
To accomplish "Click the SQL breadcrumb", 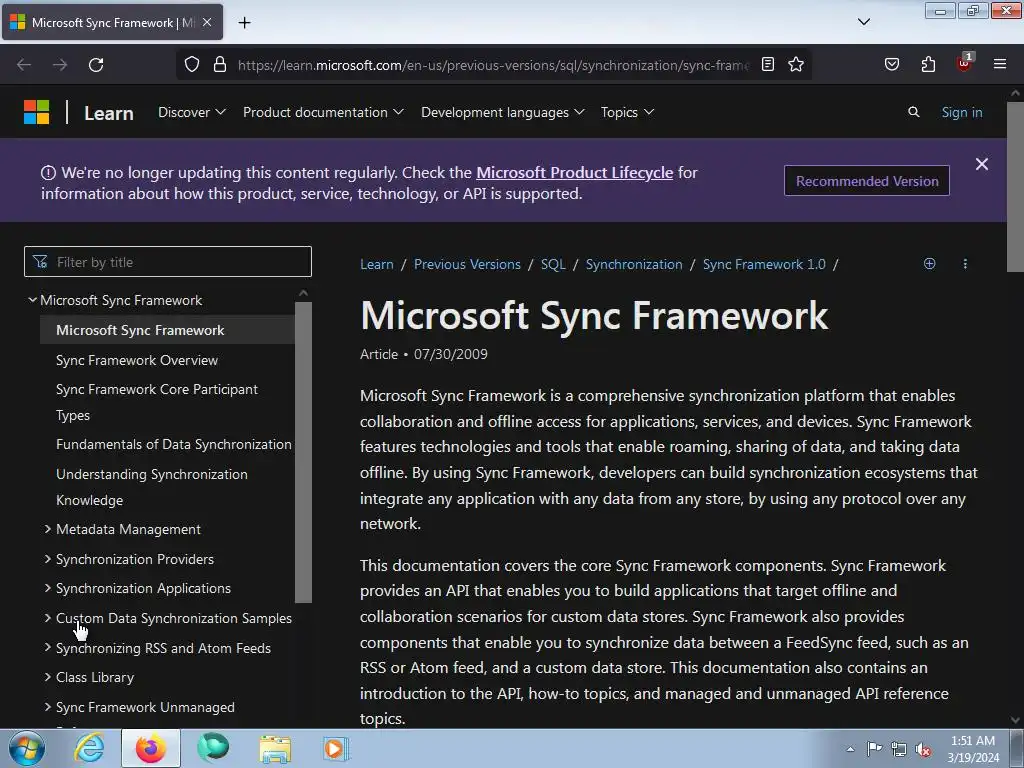I will (x=553, y=264).
